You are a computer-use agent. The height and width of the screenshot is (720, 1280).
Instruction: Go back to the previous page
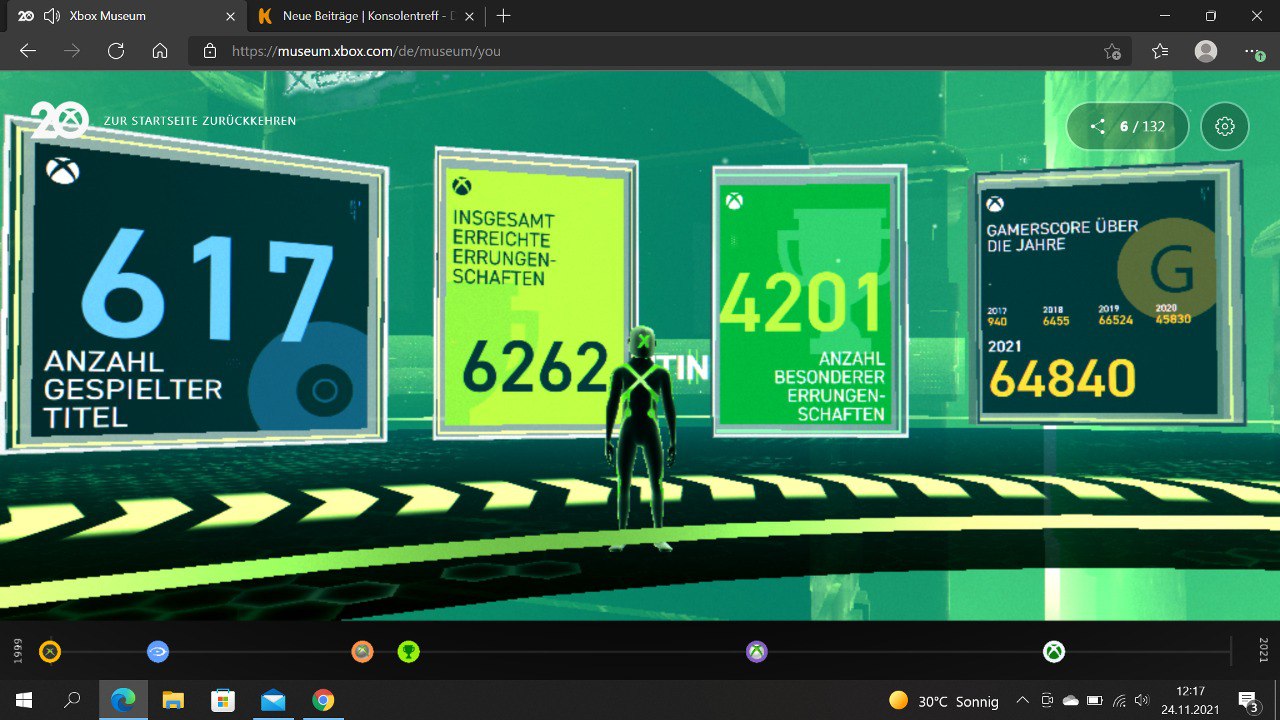(28, 51)
